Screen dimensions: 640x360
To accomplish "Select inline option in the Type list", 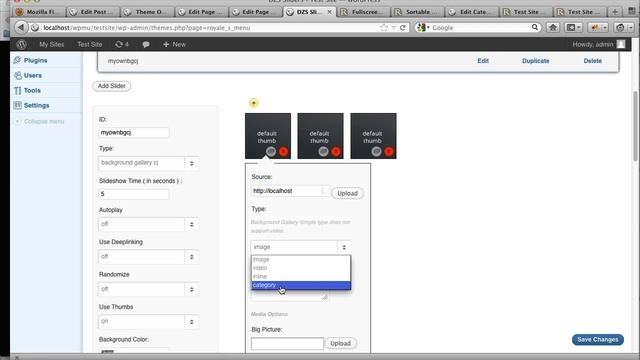I will (301, 276).
